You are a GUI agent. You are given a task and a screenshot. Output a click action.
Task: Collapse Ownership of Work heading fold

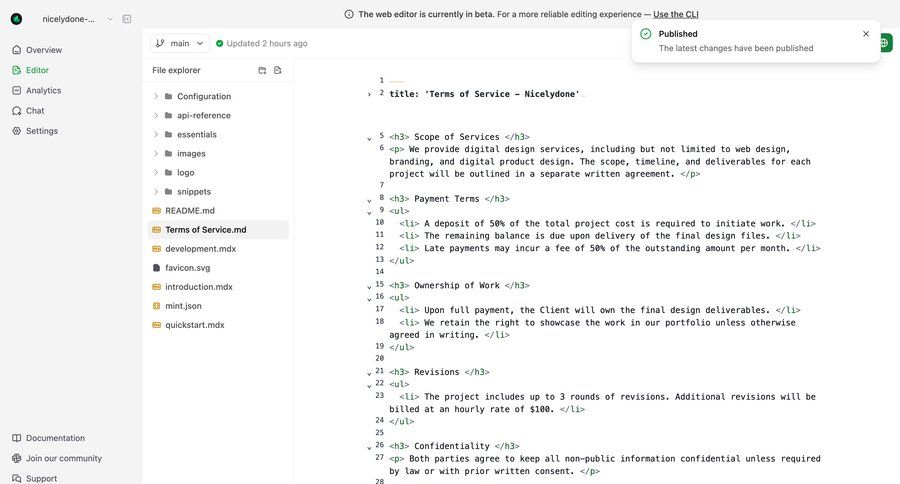369,286
